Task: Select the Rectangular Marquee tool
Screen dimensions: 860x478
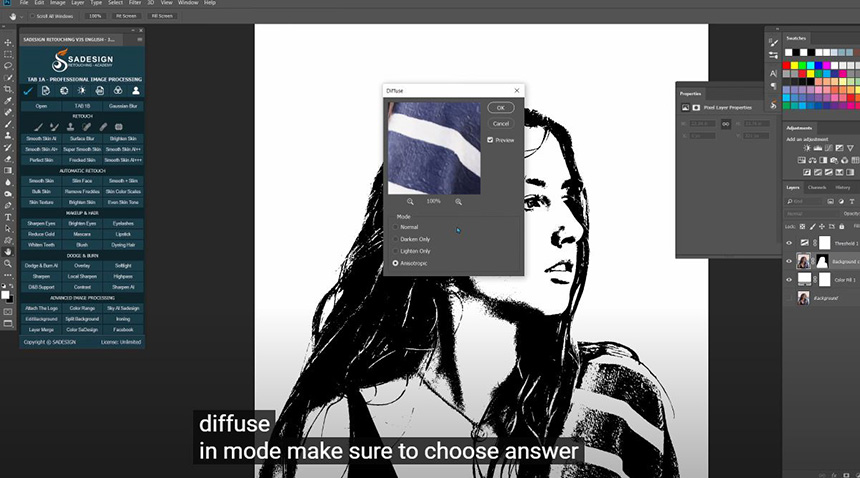Action: tap(8, 54)
